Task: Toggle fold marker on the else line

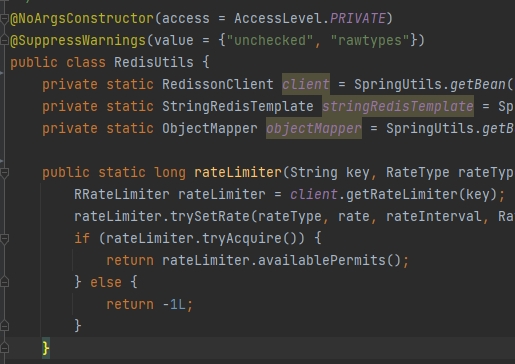Action: pyautogui.click(x=4, y=283)
